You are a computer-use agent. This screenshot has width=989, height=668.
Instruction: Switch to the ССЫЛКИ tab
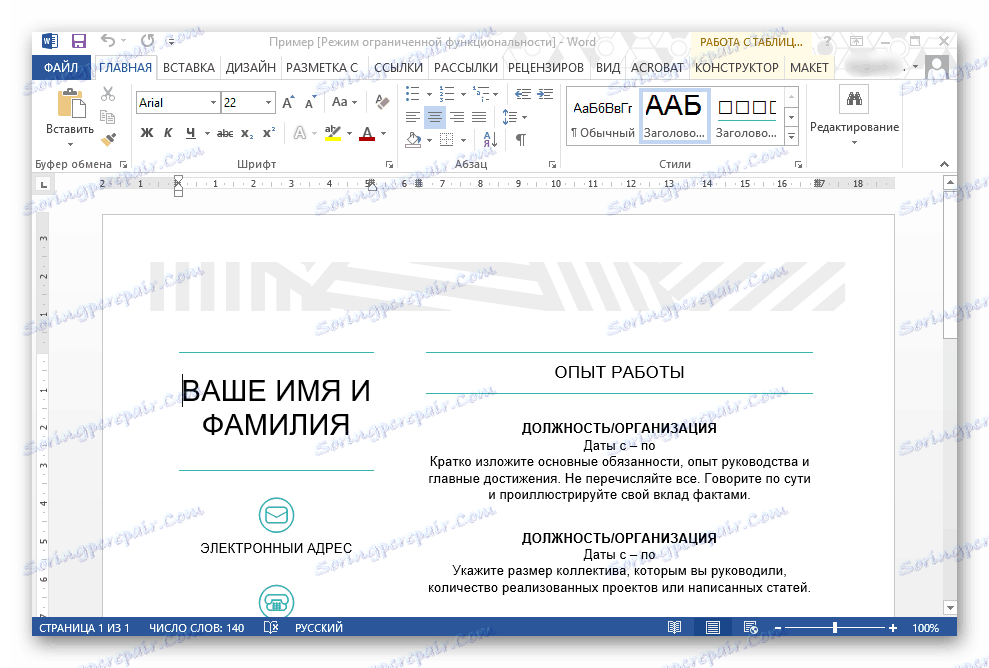(x=398, y=67)
